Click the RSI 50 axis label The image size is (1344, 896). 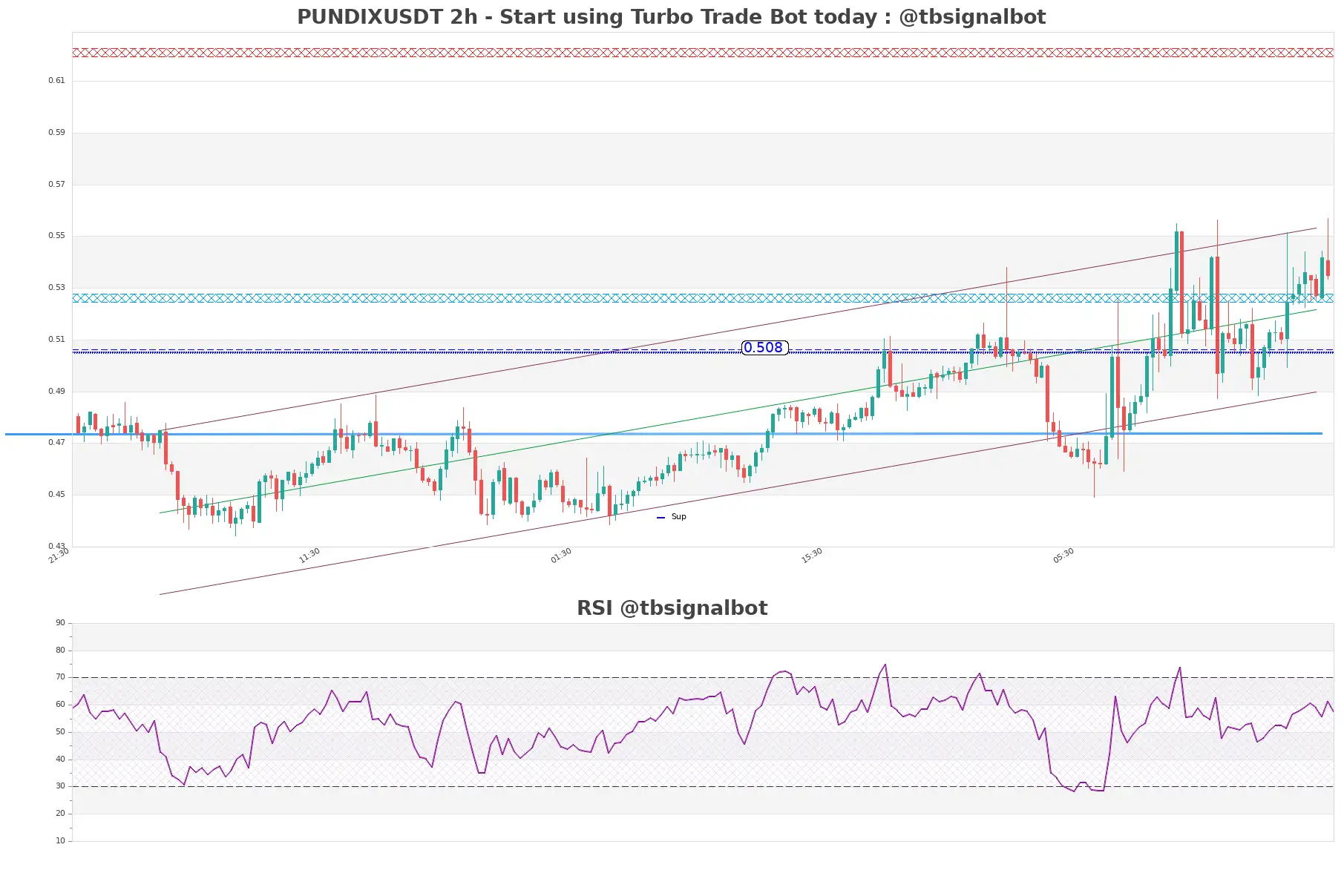coord(60,732)
